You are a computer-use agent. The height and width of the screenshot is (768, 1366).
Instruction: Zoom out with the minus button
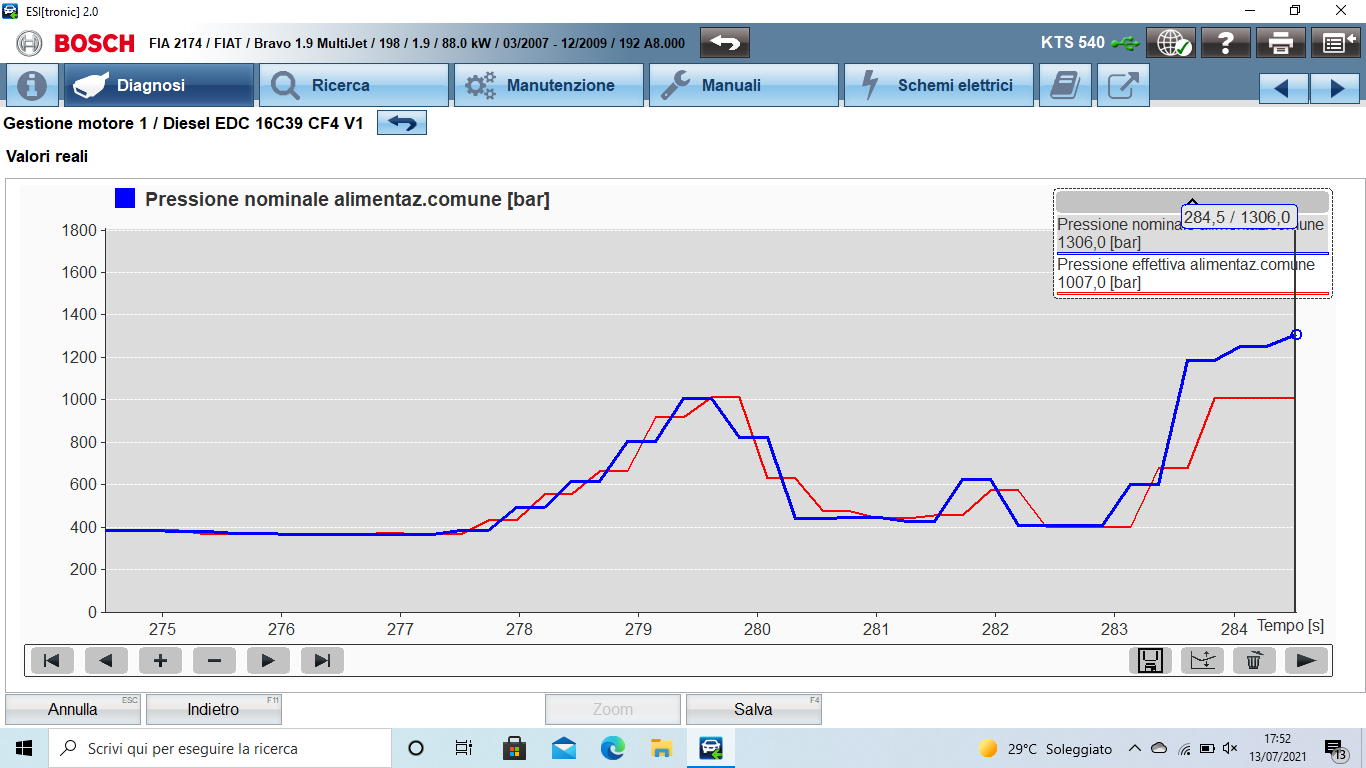coord(214,660)
